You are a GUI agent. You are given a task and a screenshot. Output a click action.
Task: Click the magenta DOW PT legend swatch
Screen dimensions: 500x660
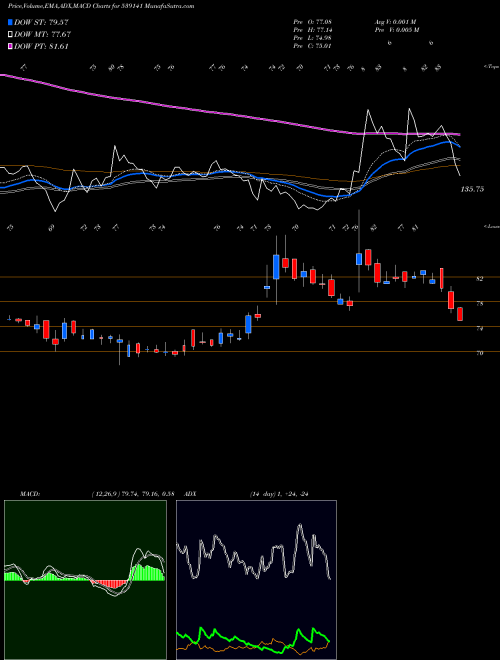10,46
